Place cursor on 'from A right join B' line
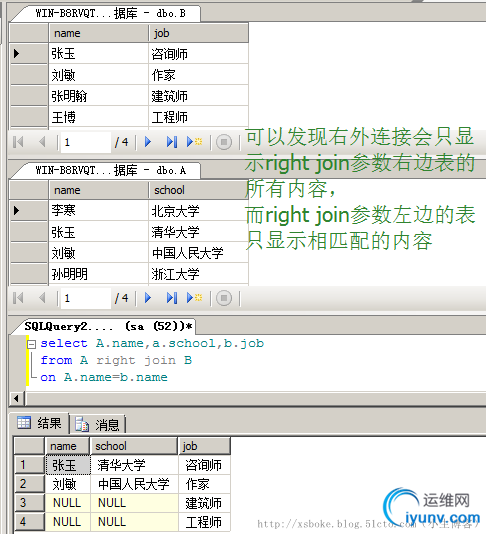This screenshot has height=534, width=486. (x=116, y=360)
